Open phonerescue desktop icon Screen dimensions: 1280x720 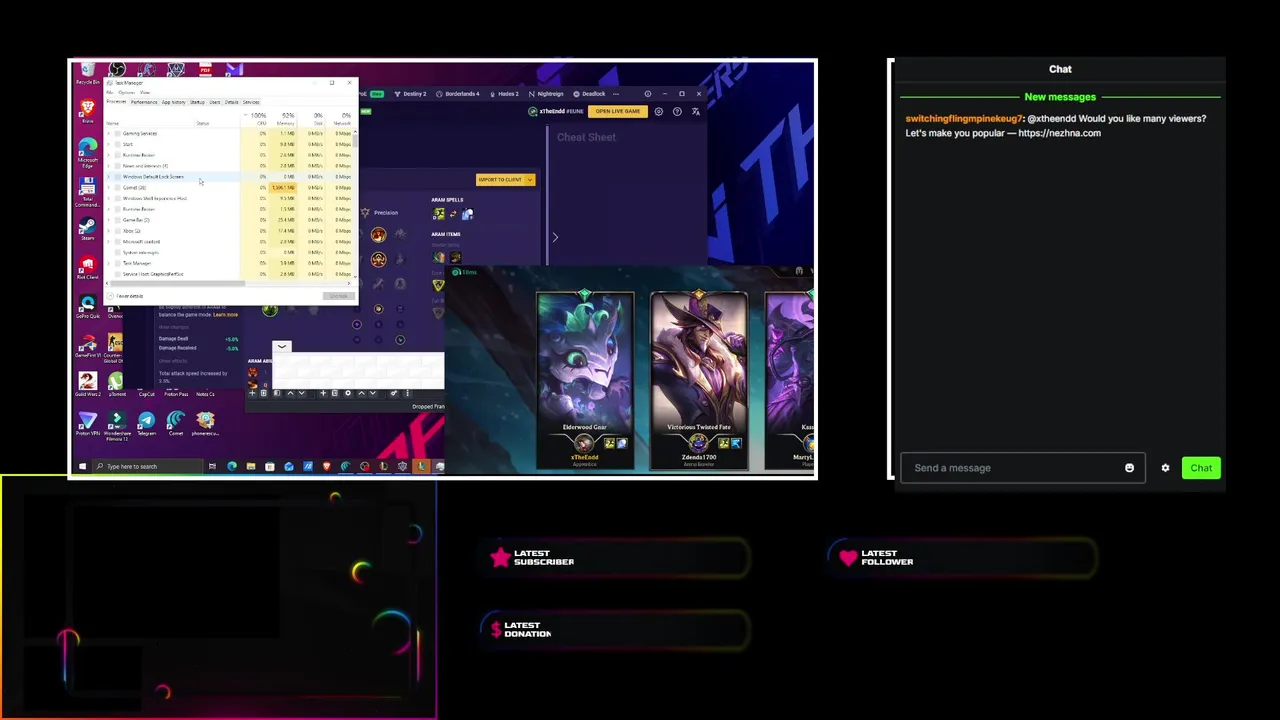205,423
